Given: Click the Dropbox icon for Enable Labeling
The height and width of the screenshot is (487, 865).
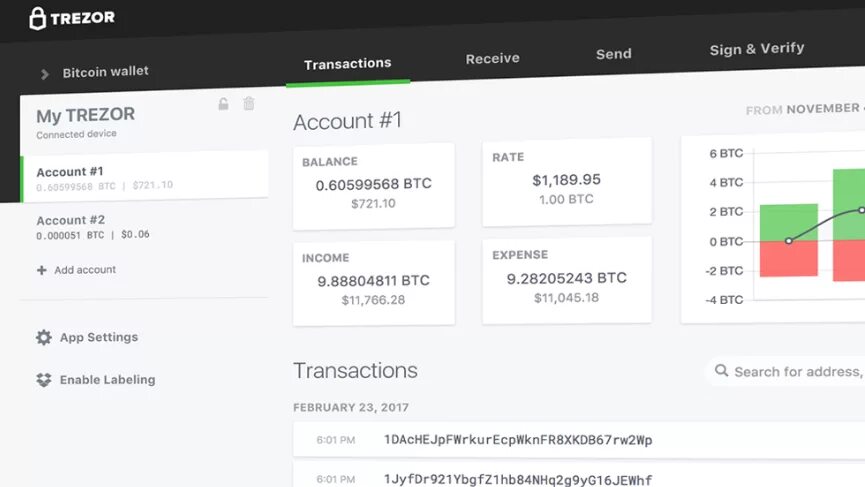Looking at the screenshot, I should click(x=44, y=379).
